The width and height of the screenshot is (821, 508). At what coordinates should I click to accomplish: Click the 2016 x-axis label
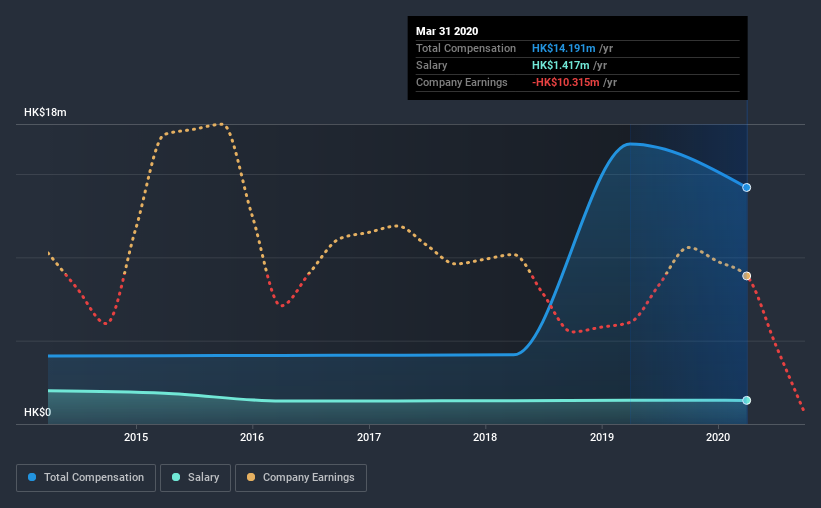(x=252, y=437)
